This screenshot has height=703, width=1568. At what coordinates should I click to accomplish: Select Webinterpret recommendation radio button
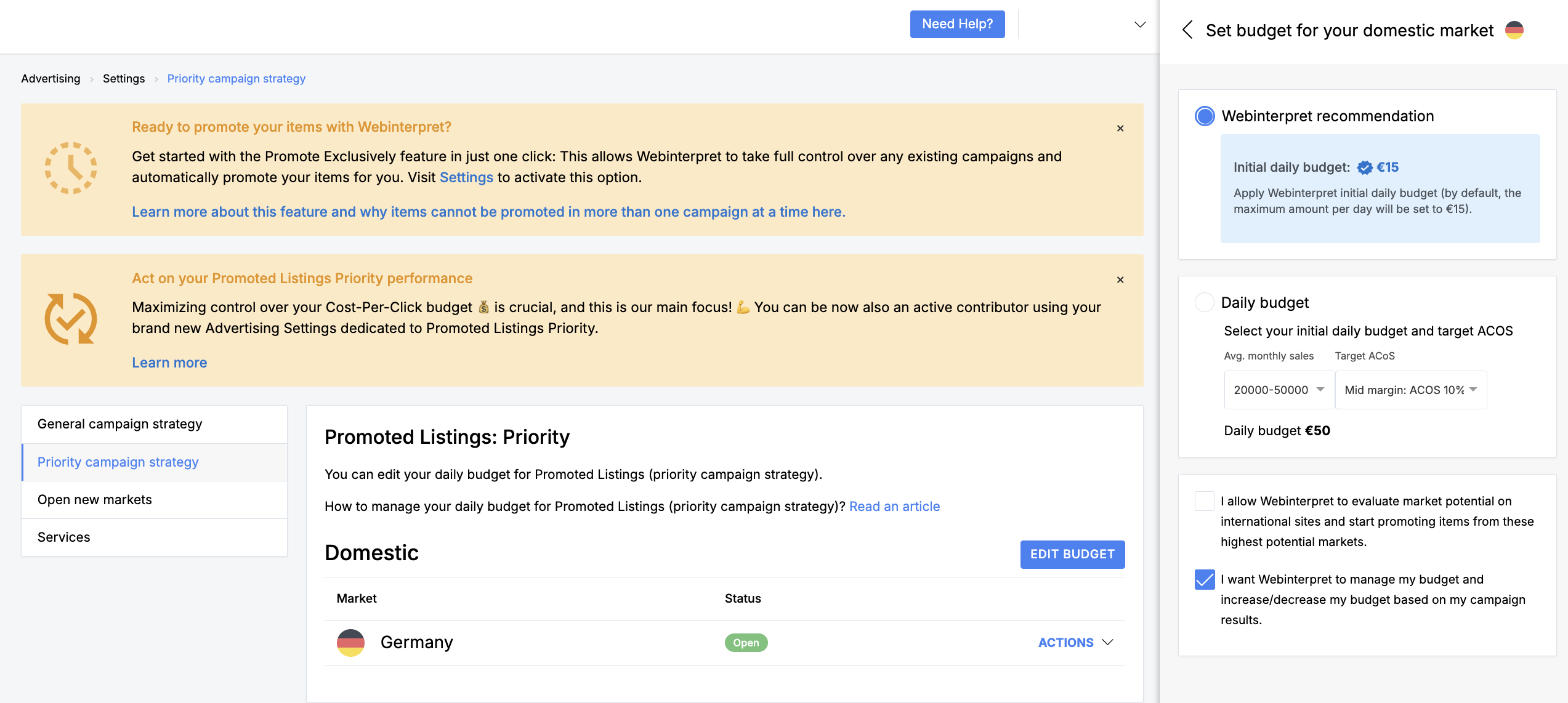point(1205,116)
